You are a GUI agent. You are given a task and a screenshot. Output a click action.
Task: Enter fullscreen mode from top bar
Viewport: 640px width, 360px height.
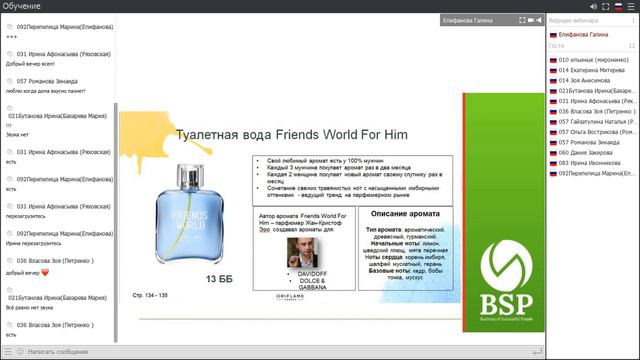(x=606, y=7)
